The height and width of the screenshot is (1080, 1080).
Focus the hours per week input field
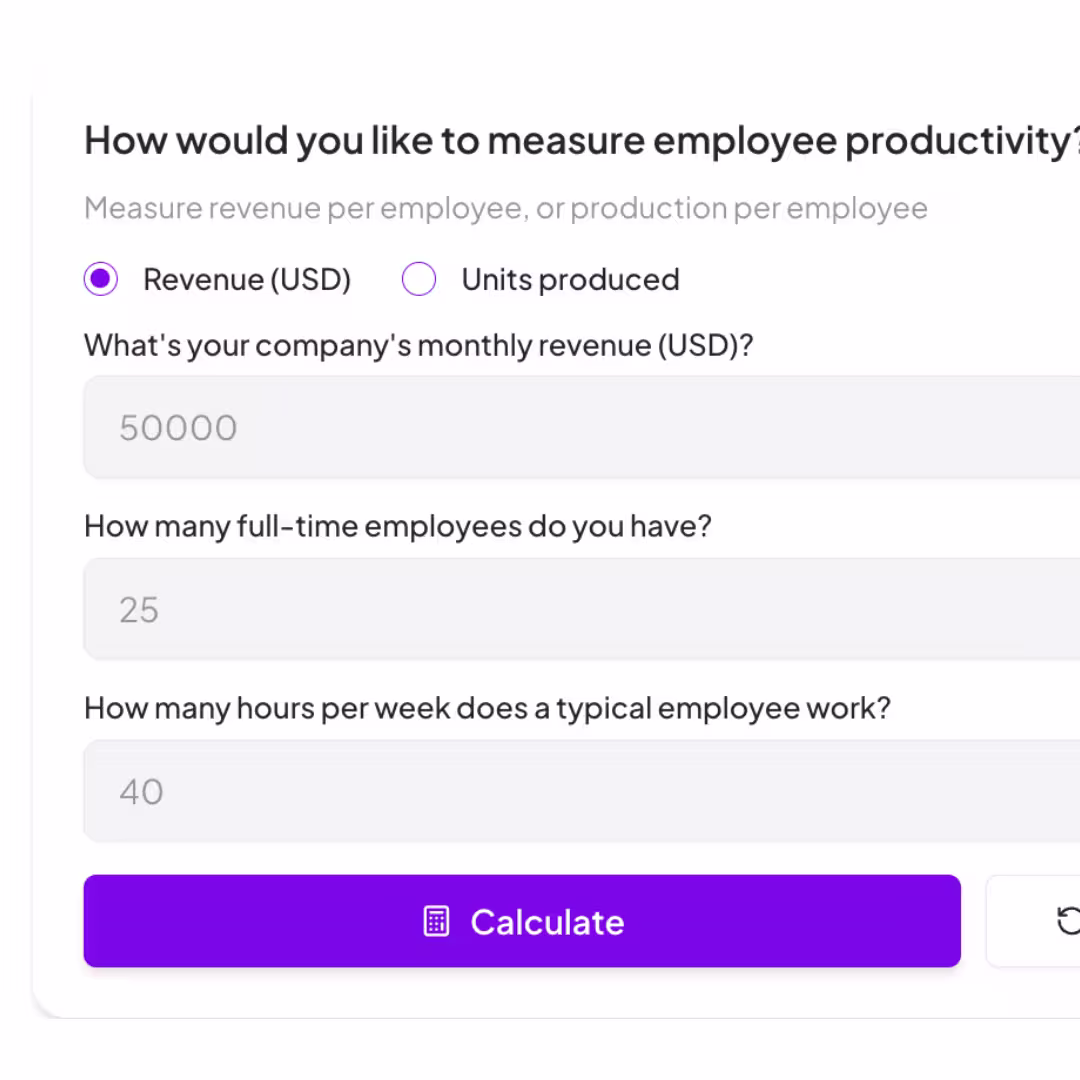point(581,791)
